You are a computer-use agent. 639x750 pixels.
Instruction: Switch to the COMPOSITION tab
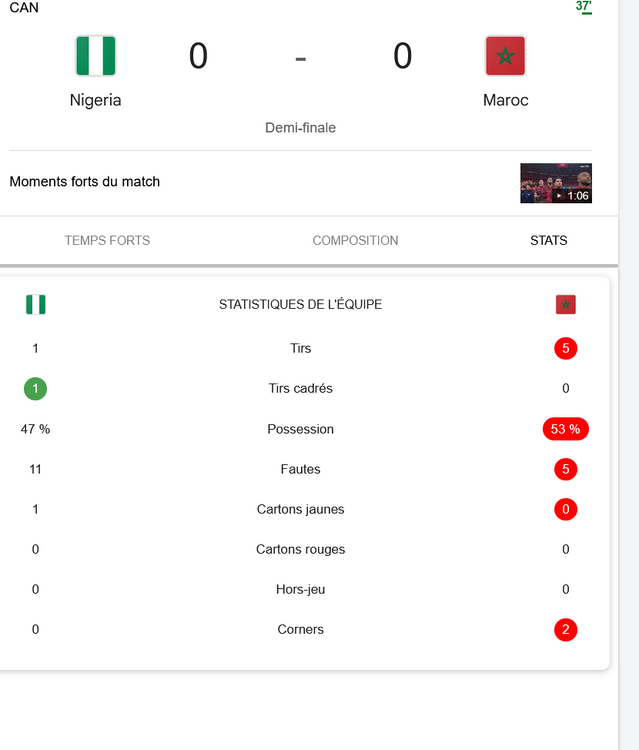355,241
